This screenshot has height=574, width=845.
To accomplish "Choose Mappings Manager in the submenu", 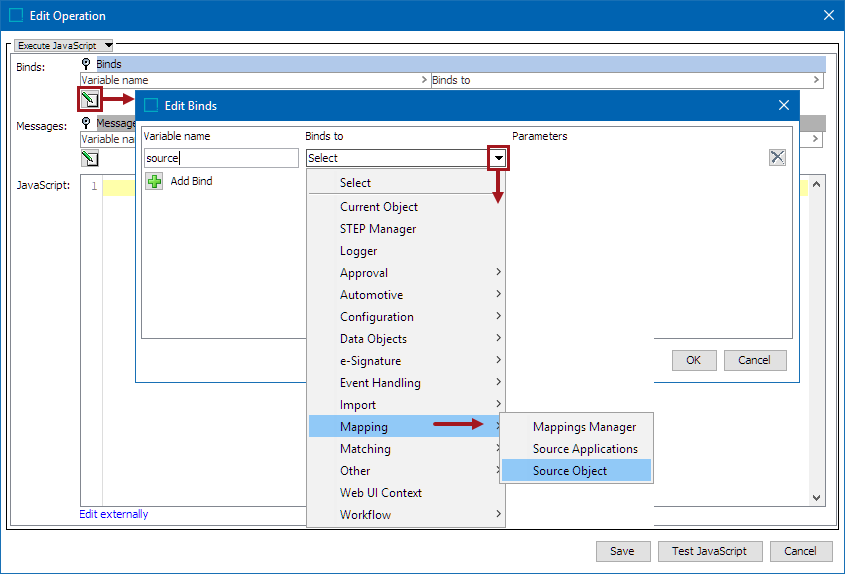I will click(585, 427).
